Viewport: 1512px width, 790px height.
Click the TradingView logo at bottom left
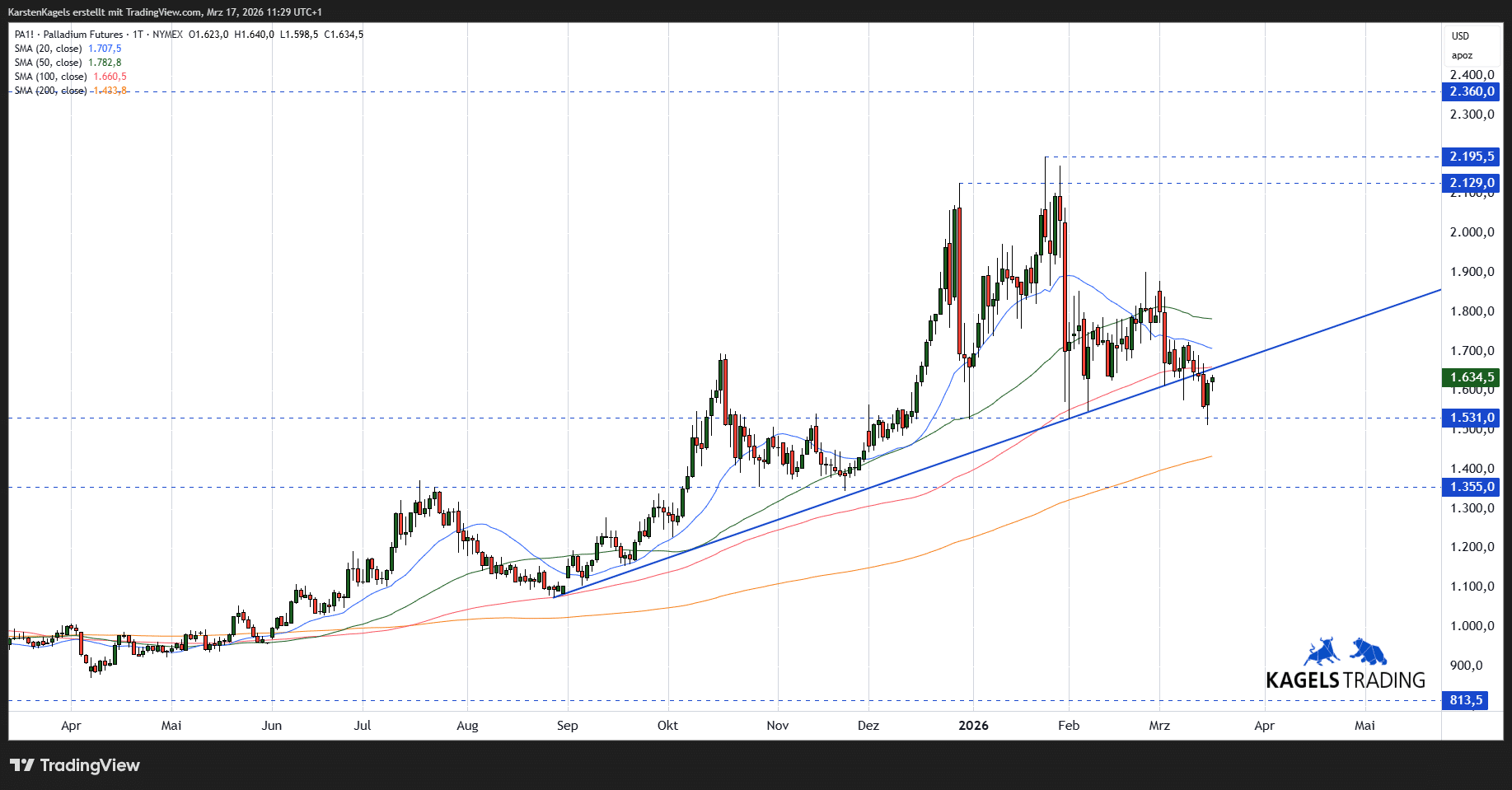click(75, 765)
